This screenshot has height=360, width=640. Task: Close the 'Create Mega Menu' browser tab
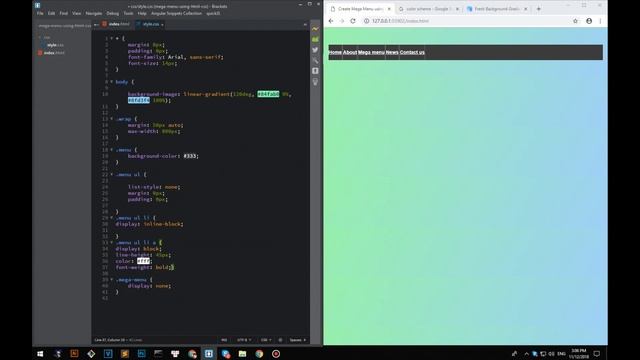[x=389, y=9]
